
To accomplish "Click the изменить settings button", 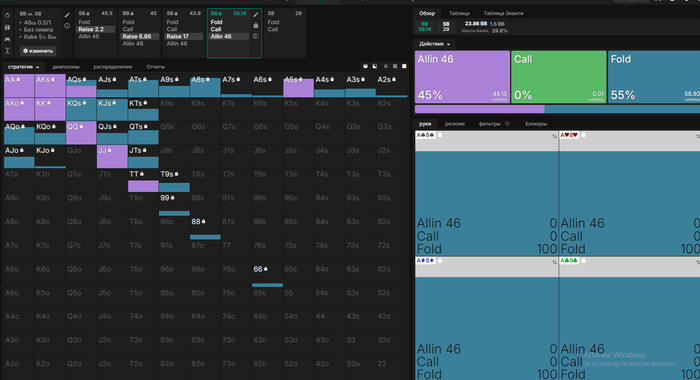I will 38,51.
